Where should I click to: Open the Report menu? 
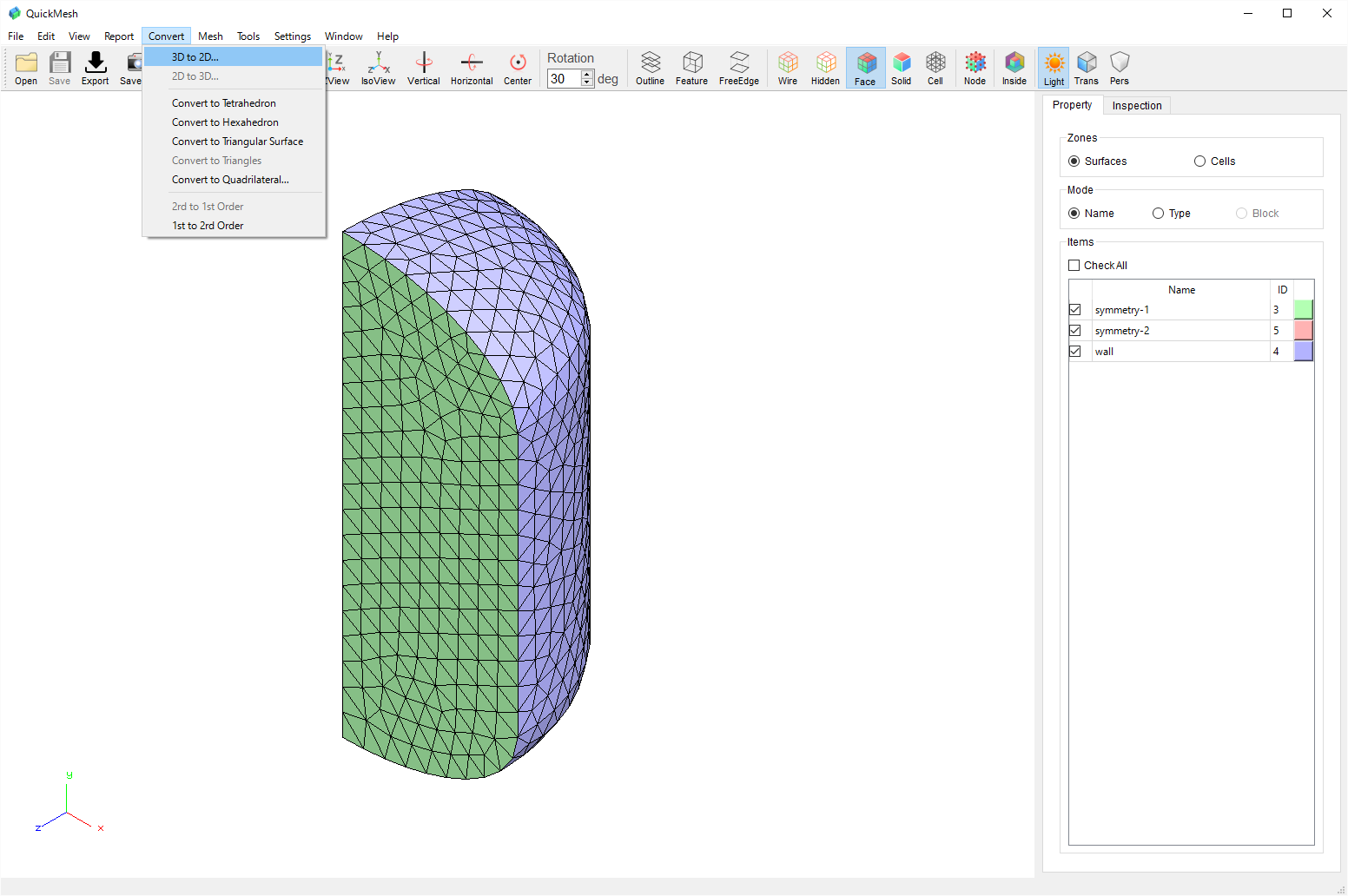click(119, 36)
